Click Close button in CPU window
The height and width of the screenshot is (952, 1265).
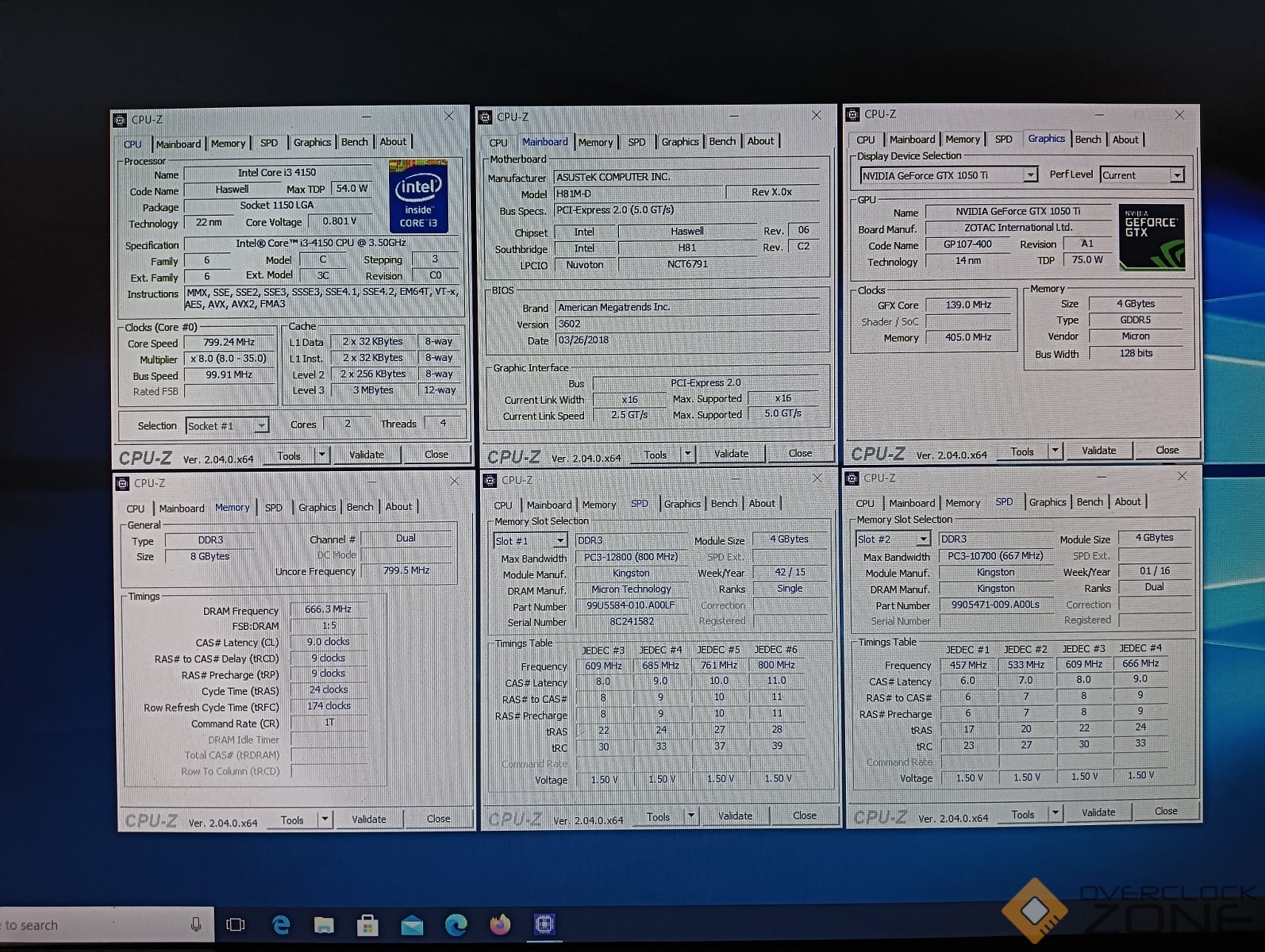pyautogui.click(x=436, y=455)
